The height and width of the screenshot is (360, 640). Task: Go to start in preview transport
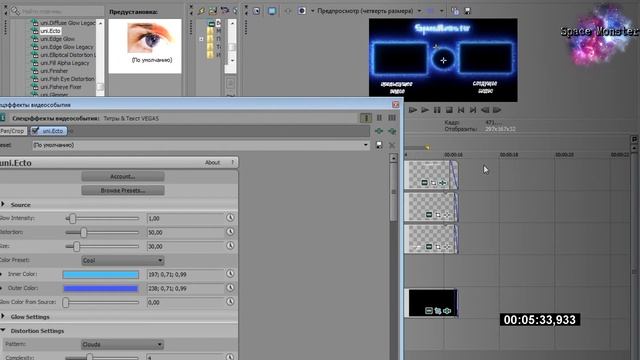pos(461,110)
